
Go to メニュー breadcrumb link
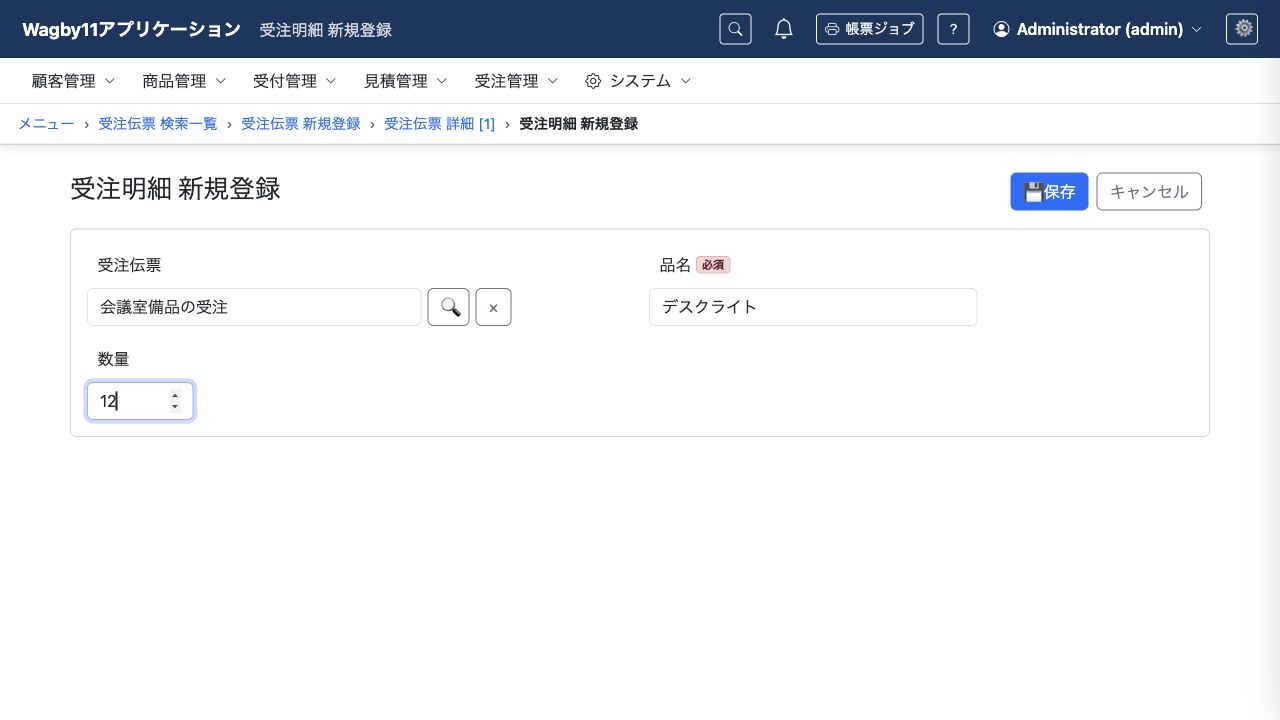46,124
